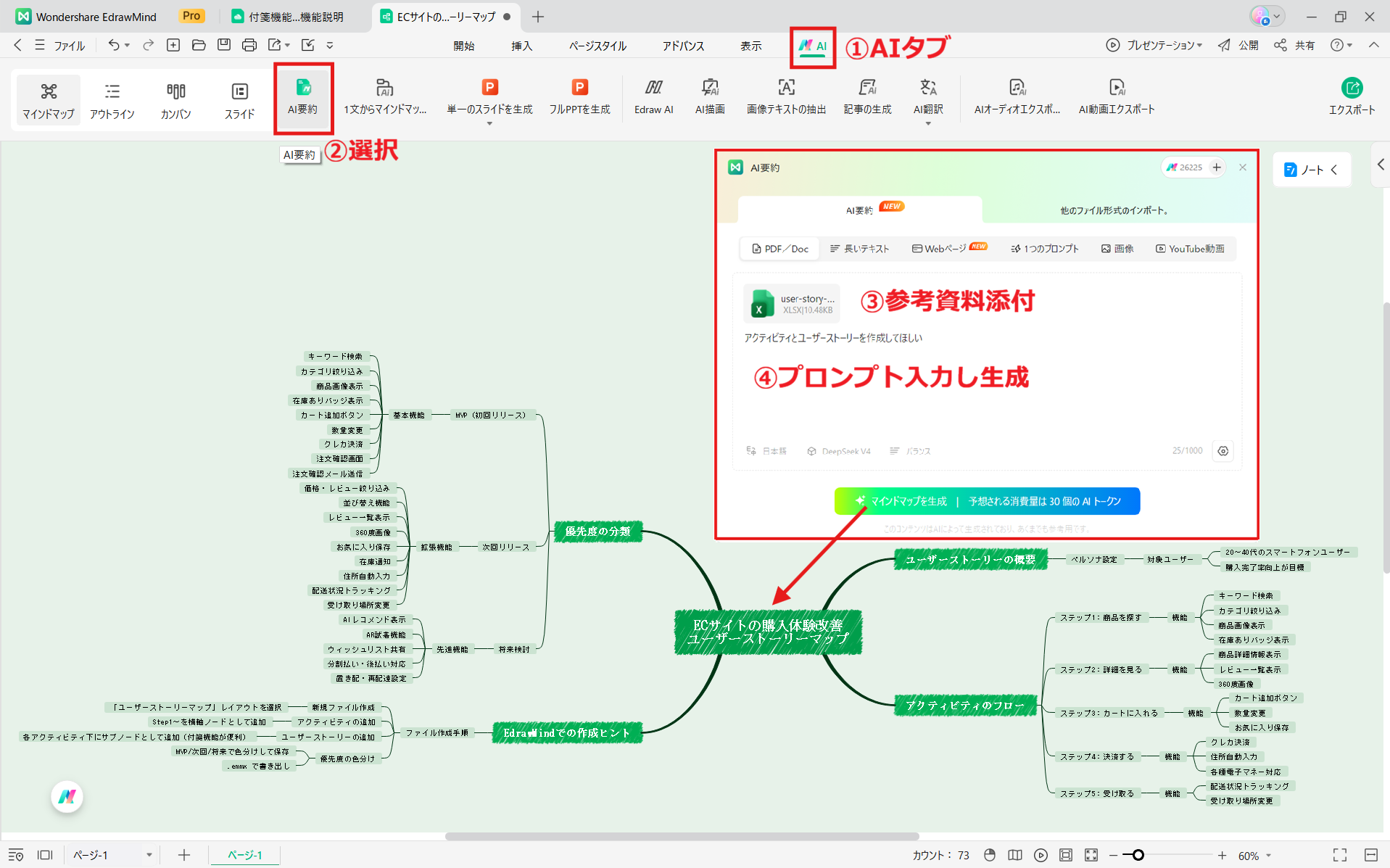This screenshot has width=1390, height=868.
Task: Open the ページスタイル ribbon tab
Action: (598, 46)
